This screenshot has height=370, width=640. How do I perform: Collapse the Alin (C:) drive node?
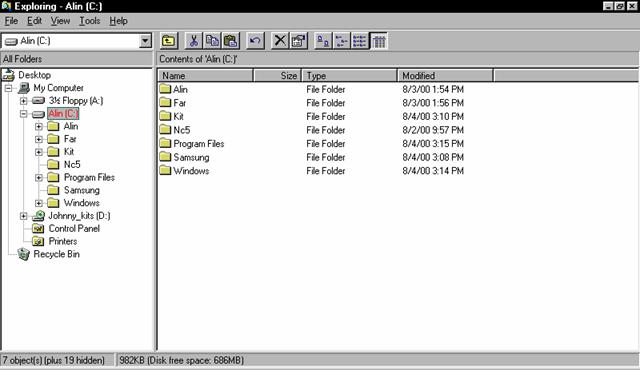tap(24, 113)
